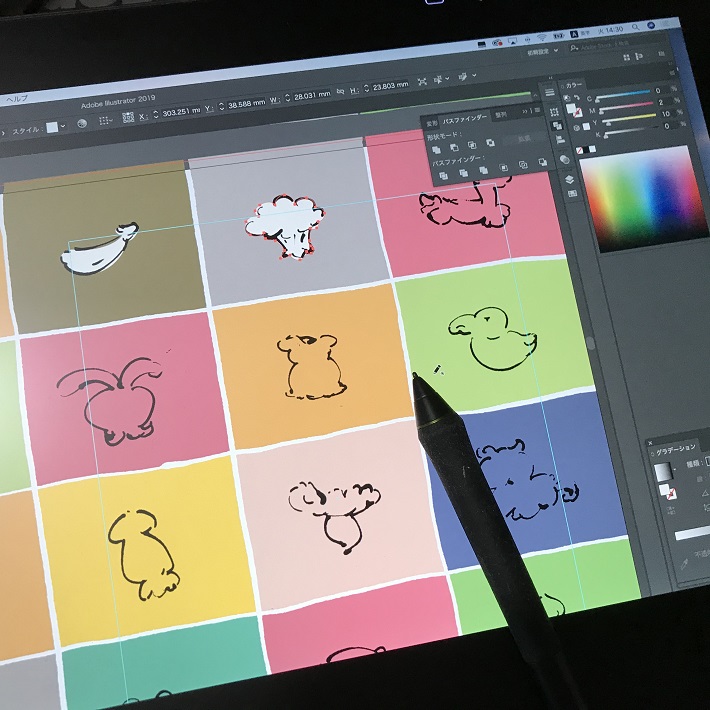Image resolution: width=710 pixels, height=710 pixels.
Task: Click the K black slider
Action: coord(632,130)
